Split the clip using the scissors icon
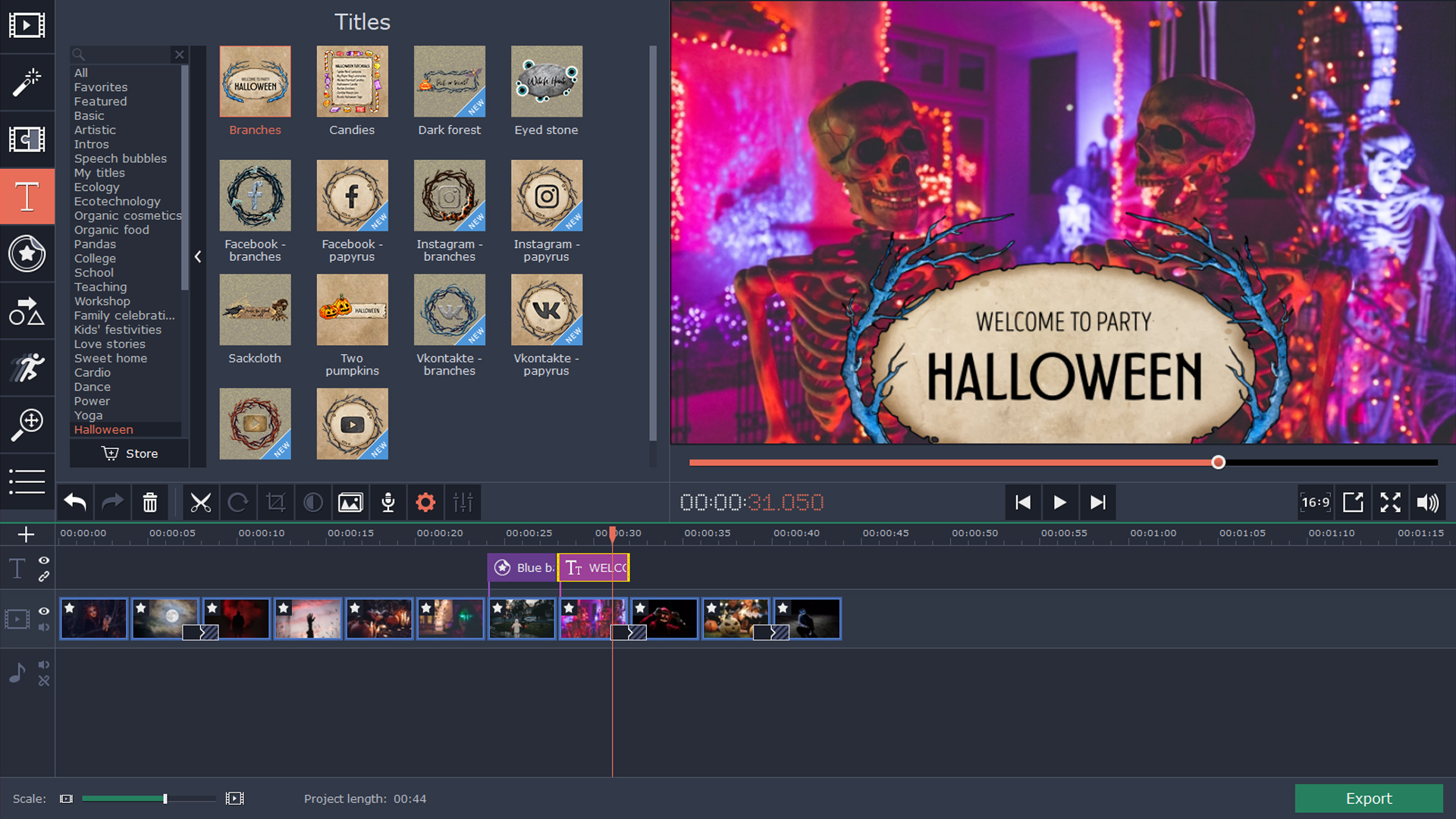The image size is (1456, 819). tap(200, 502)
